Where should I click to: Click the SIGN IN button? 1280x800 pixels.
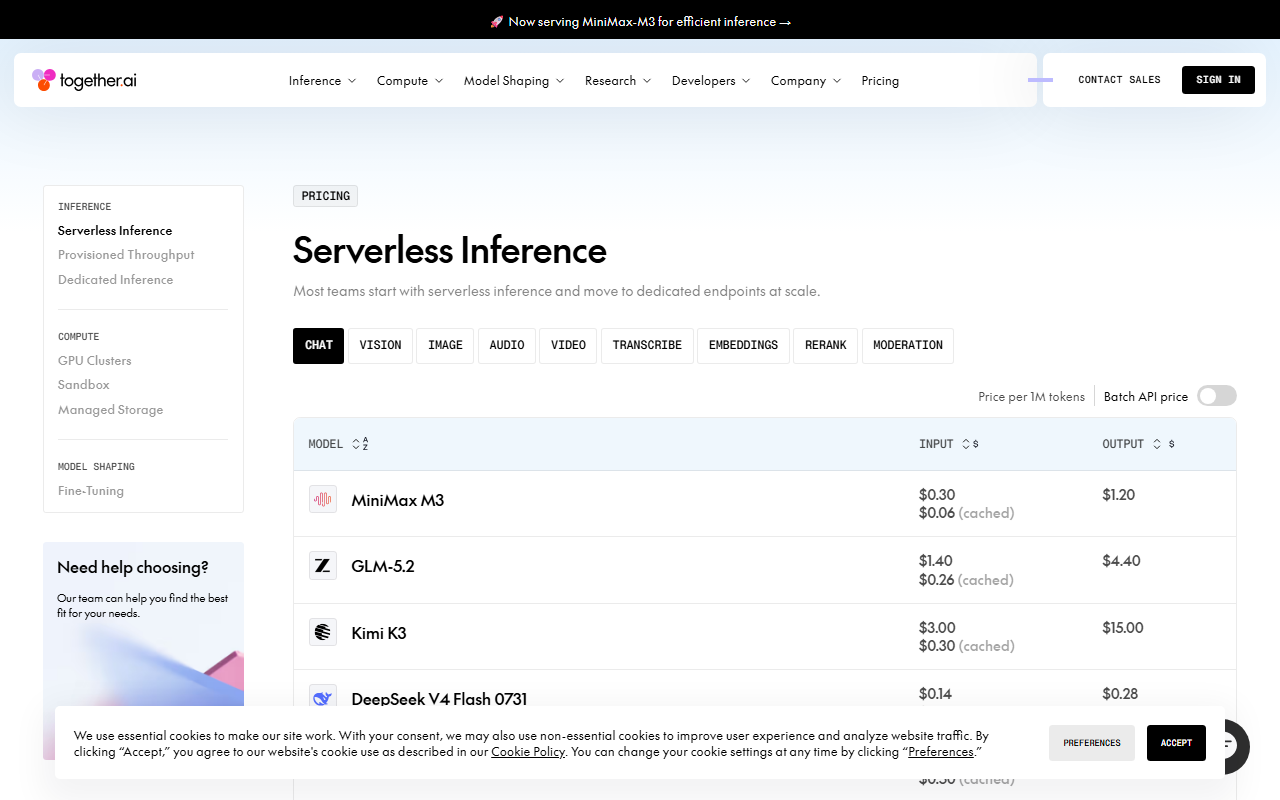click(1218, 80)
